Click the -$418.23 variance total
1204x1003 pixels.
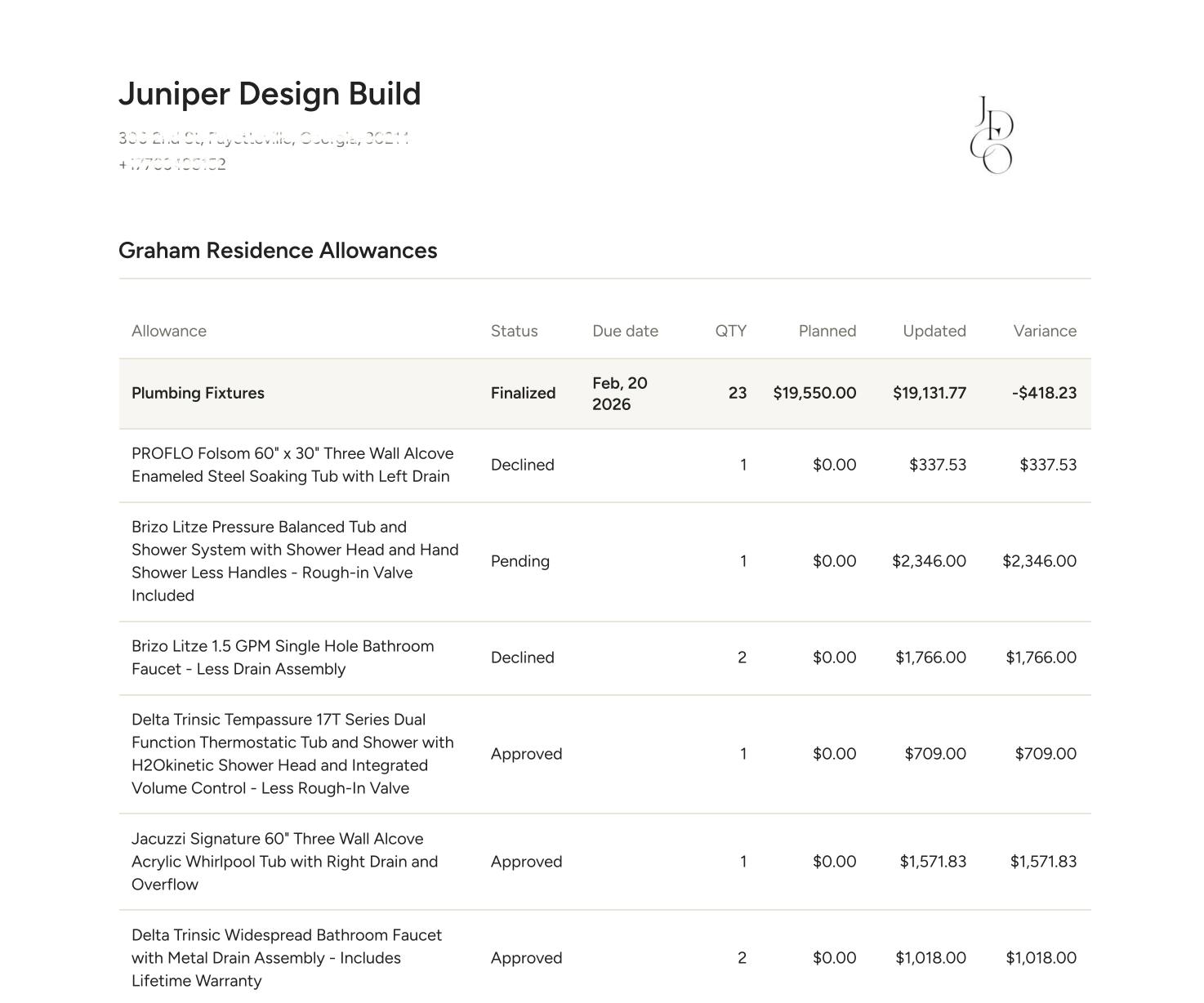pyautogui.click(x=1044, y=393)
